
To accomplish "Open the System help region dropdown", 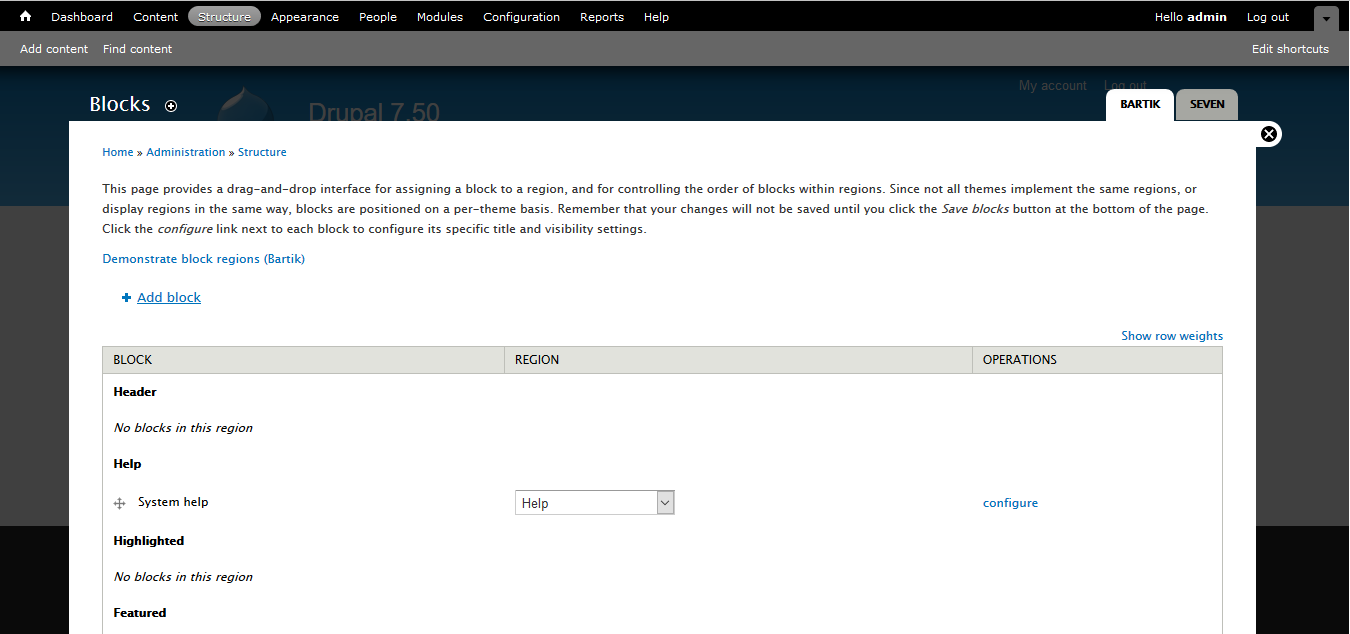I will tap(595, 503).
